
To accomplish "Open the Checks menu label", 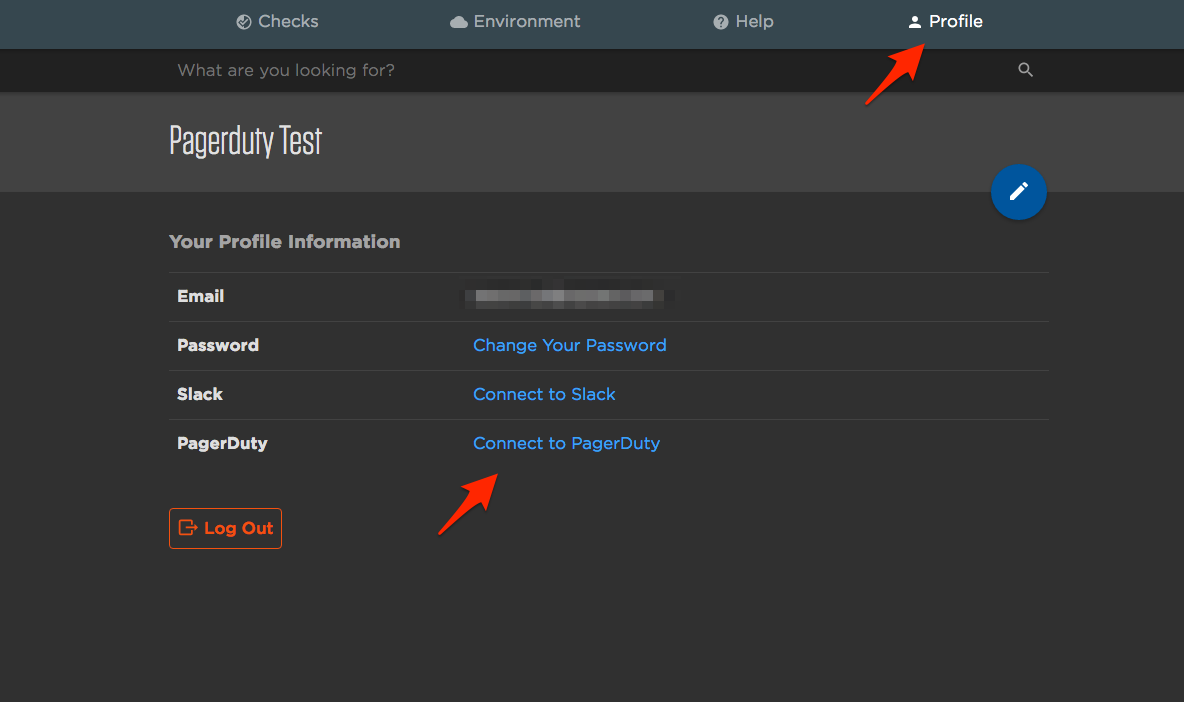I will tap(288, 21).
